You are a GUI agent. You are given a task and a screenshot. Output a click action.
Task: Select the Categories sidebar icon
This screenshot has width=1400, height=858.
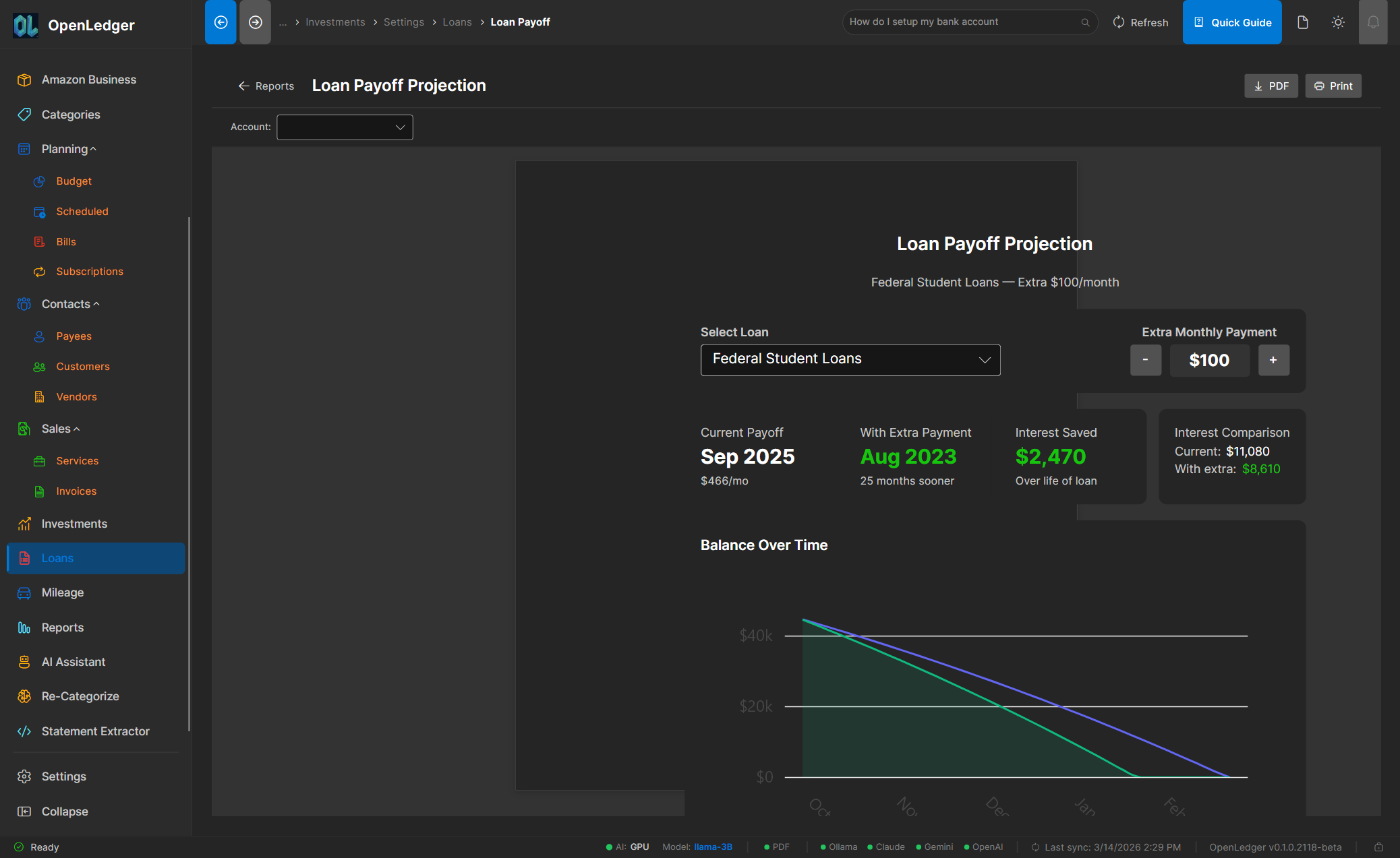point(24,115)
